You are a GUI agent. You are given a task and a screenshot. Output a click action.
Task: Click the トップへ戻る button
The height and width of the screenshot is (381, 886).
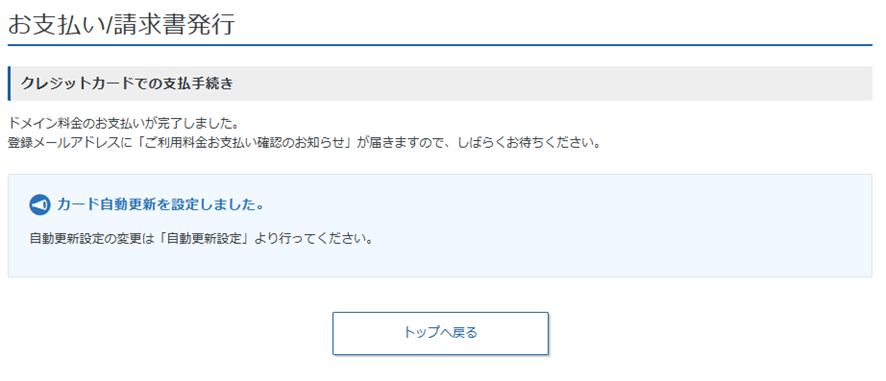(440, 333)
